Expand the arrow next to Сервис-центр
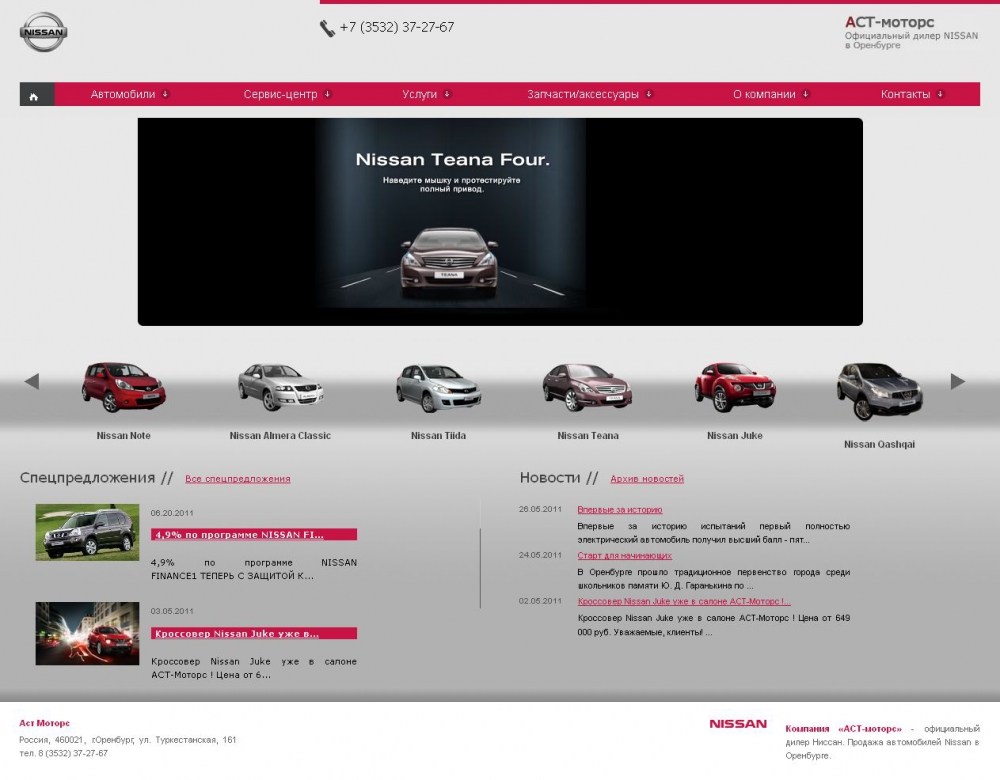This screenshot has height=780, width=1000. 327,94
